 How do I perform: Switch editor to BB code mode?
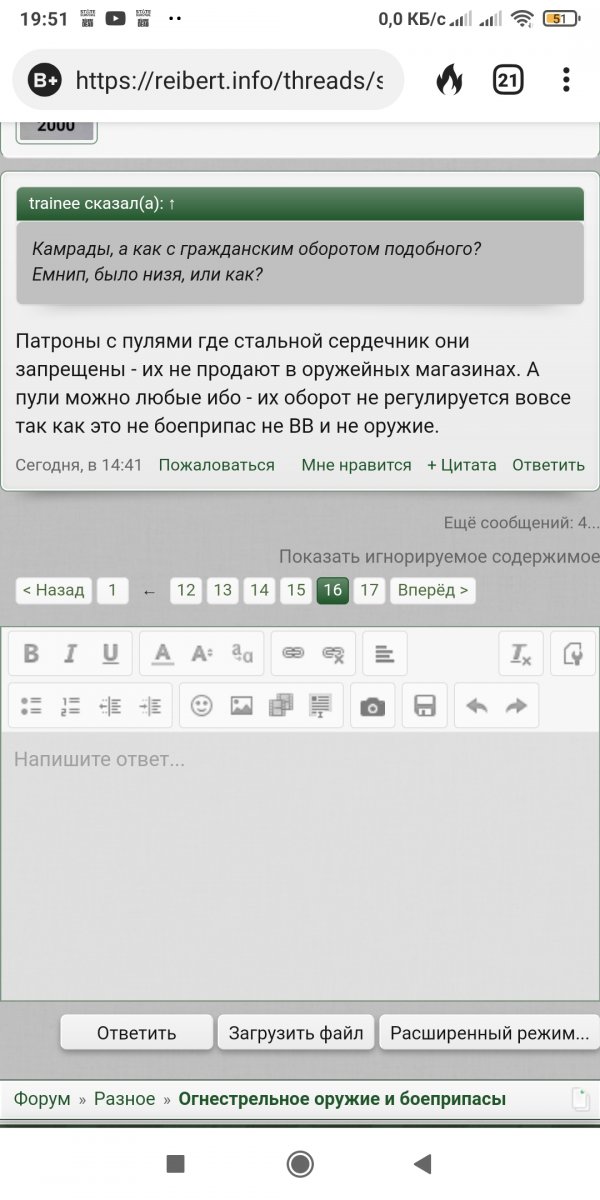(573, 654)
